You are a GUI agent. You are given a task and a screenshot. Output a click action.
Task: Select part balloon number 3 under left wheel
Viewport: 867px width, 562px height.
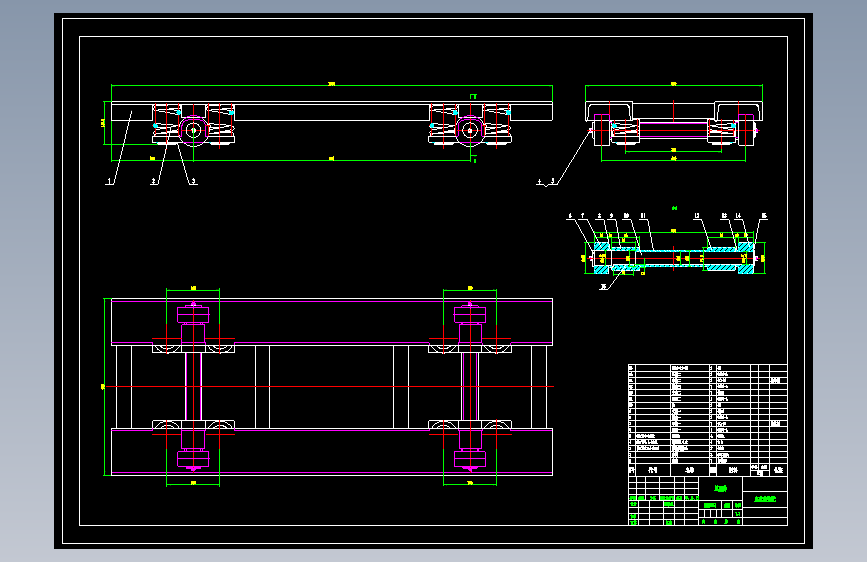click(x=194, y=181)
